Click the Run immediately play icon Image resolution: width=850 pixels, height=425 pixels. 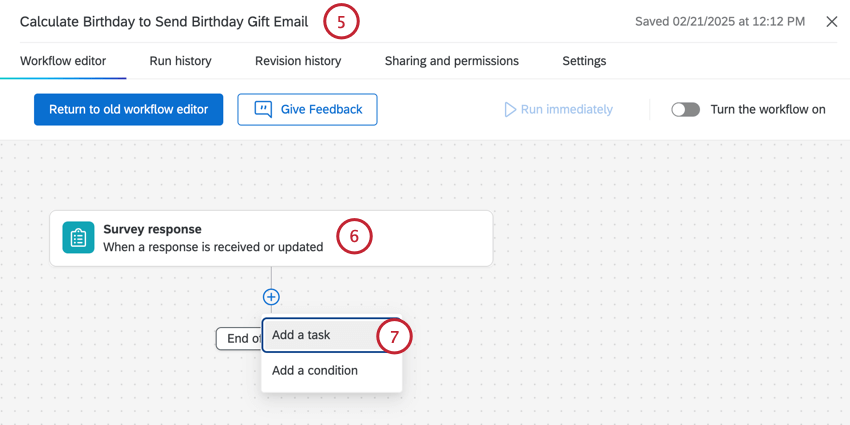coord(510,109)
